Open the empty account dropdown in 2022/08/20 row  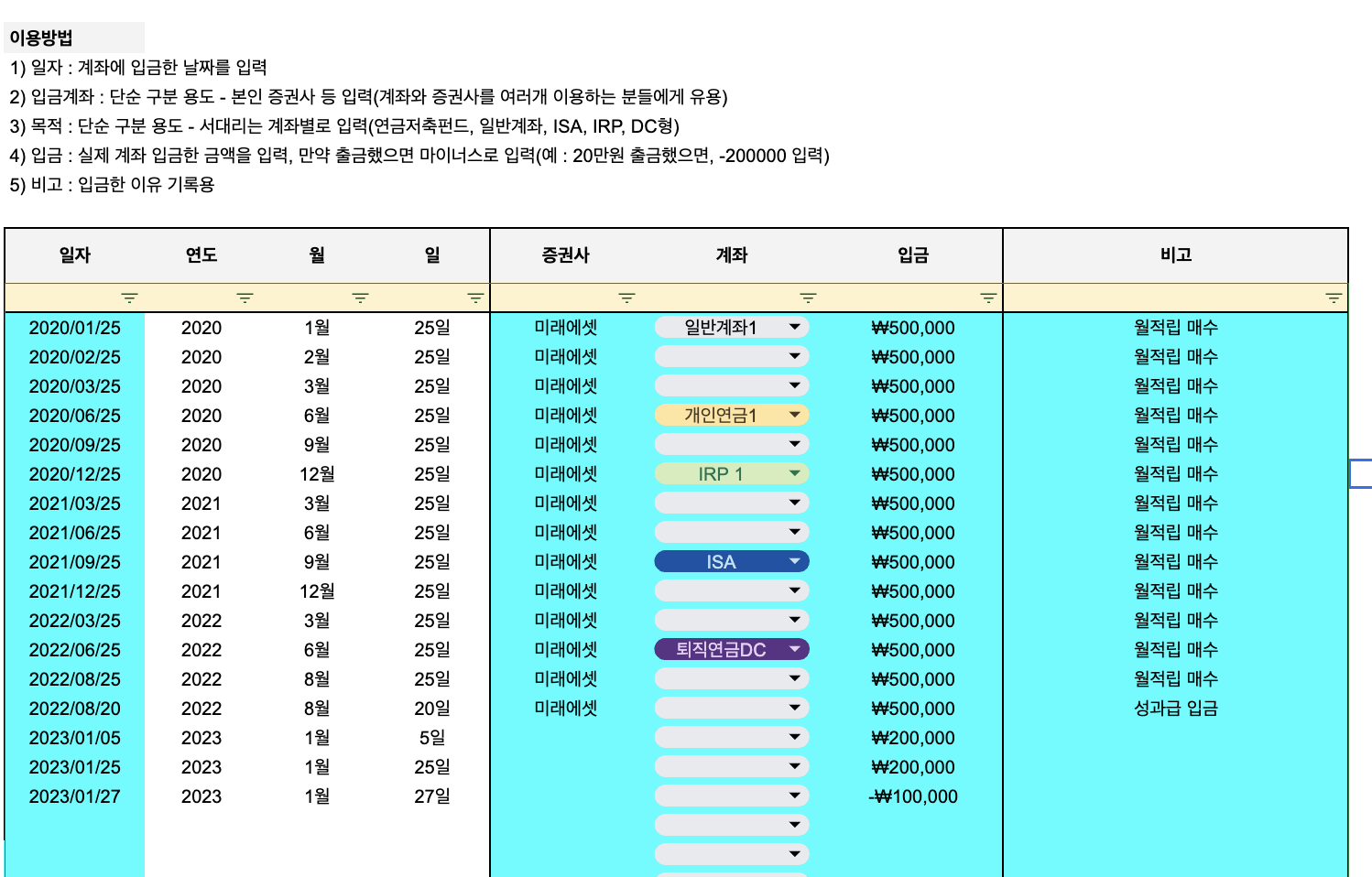[x=732, y=708]
